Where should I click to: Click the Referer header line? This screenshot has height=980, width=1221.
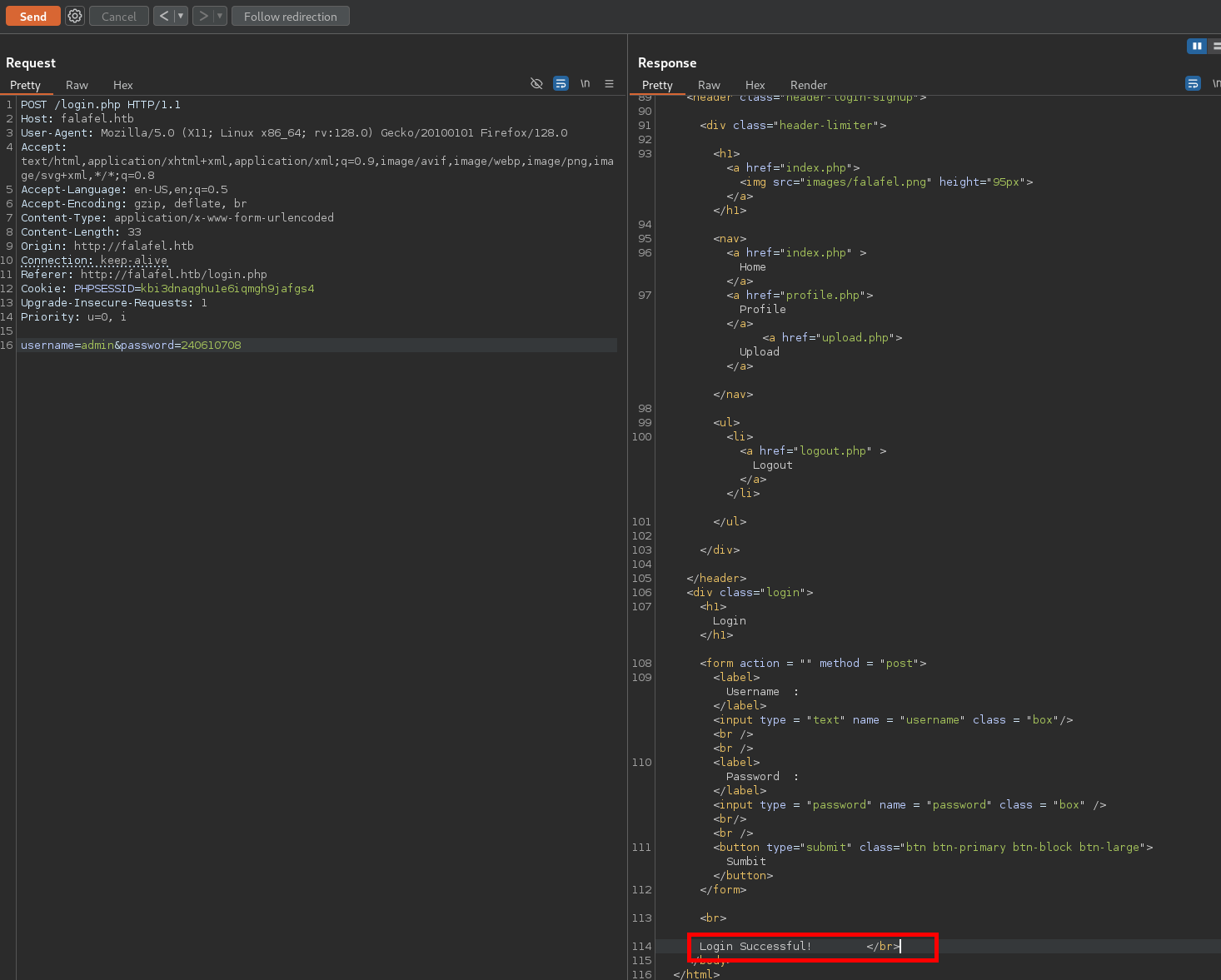(144, 274)
